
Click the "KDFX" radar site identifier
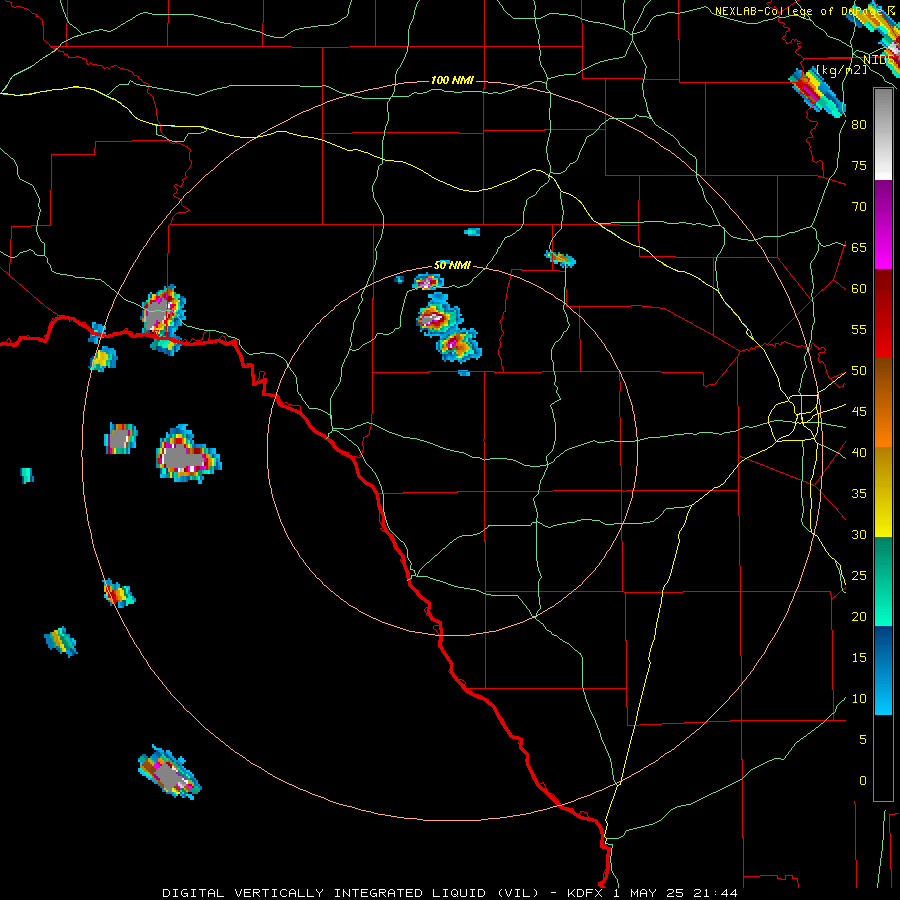pyautogui.click(x=586, y=893)
